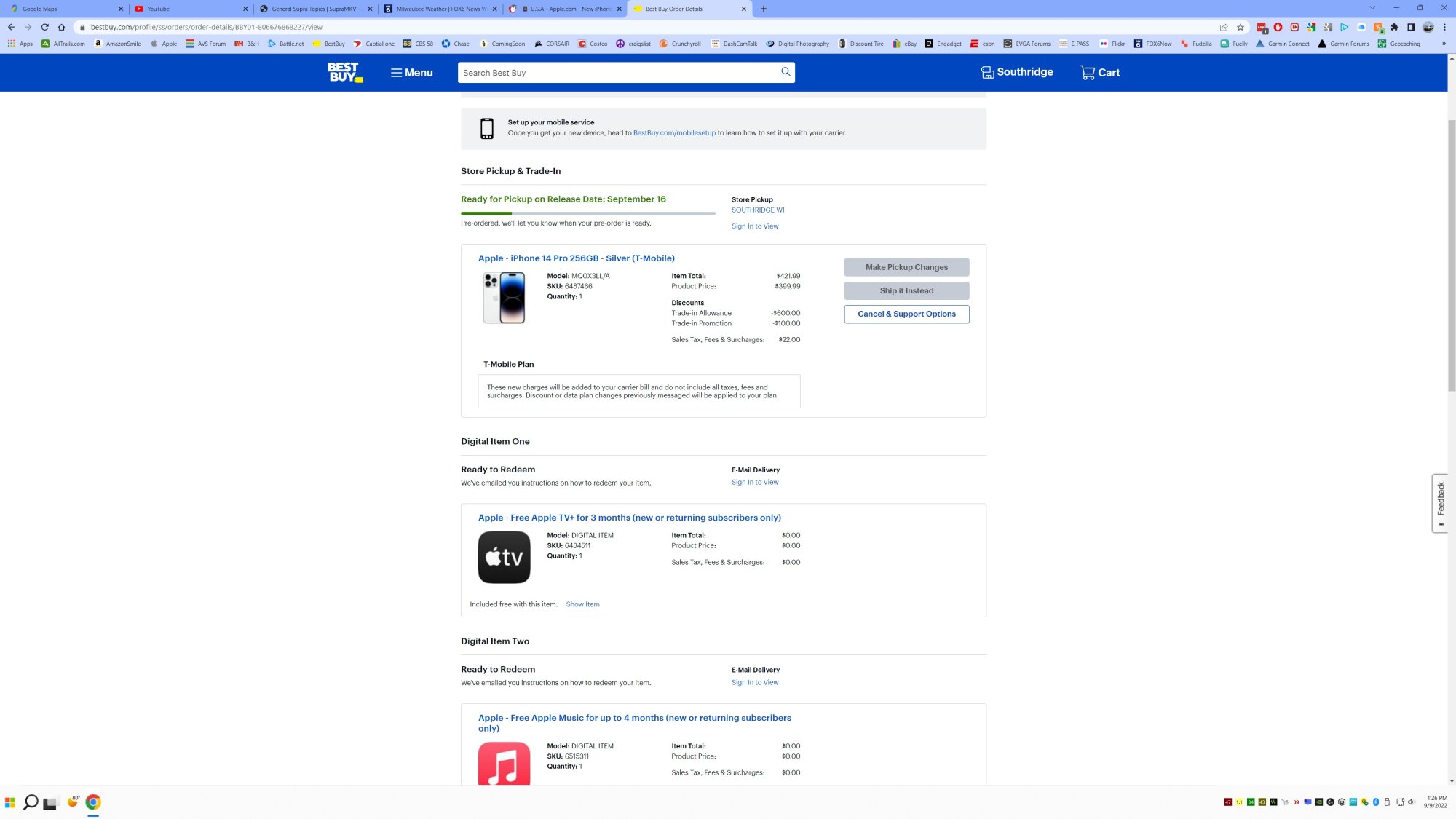Open the Best Buy Menu
This screenshot has height=819, width=1456.
[x=411, y=73]
